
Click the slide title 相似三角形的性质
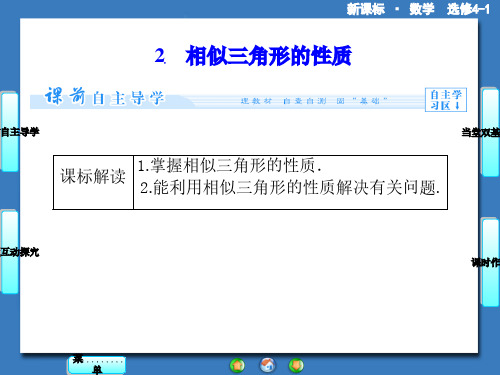tap(268, 56)
